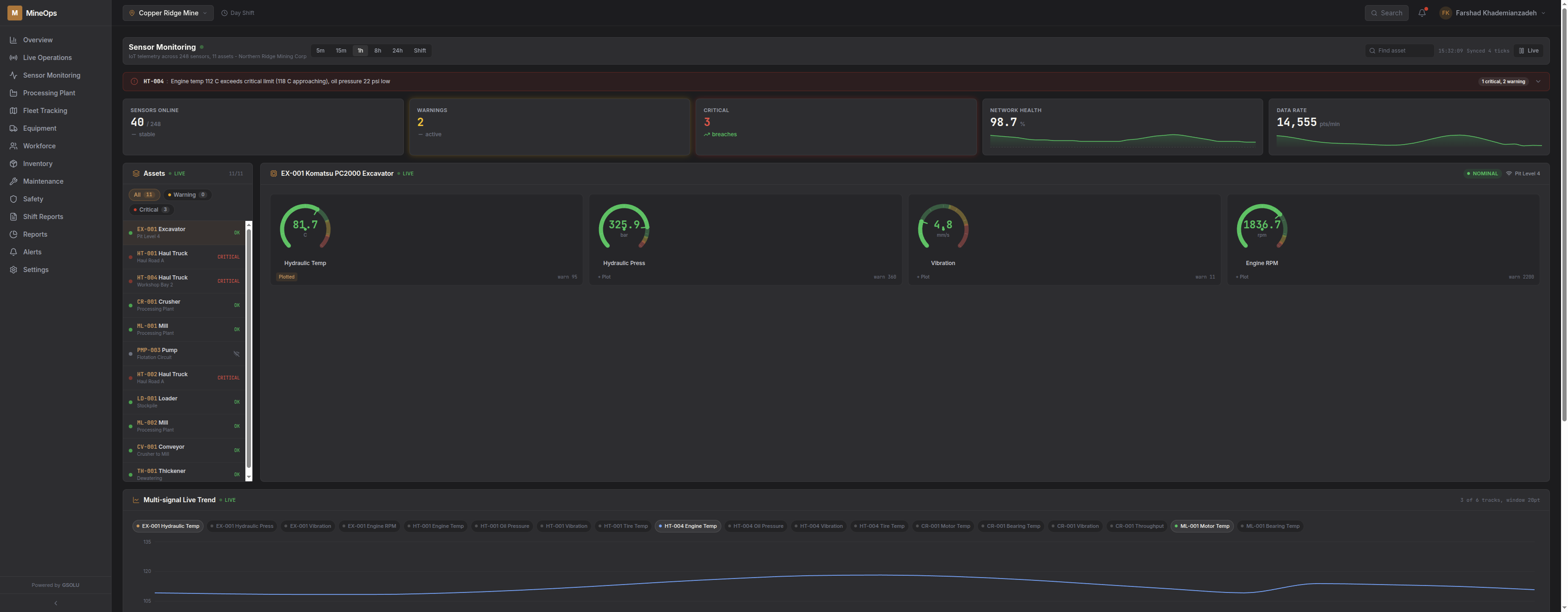
Task: Click the PMP-003 offline signal icon
Action: 237,354
